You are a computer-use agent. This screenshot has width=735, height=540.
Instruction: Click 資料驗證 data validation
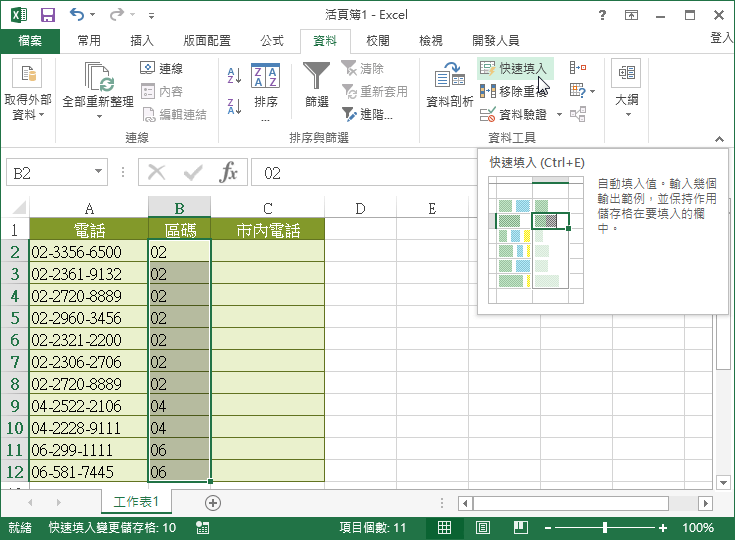click(514, 114)
